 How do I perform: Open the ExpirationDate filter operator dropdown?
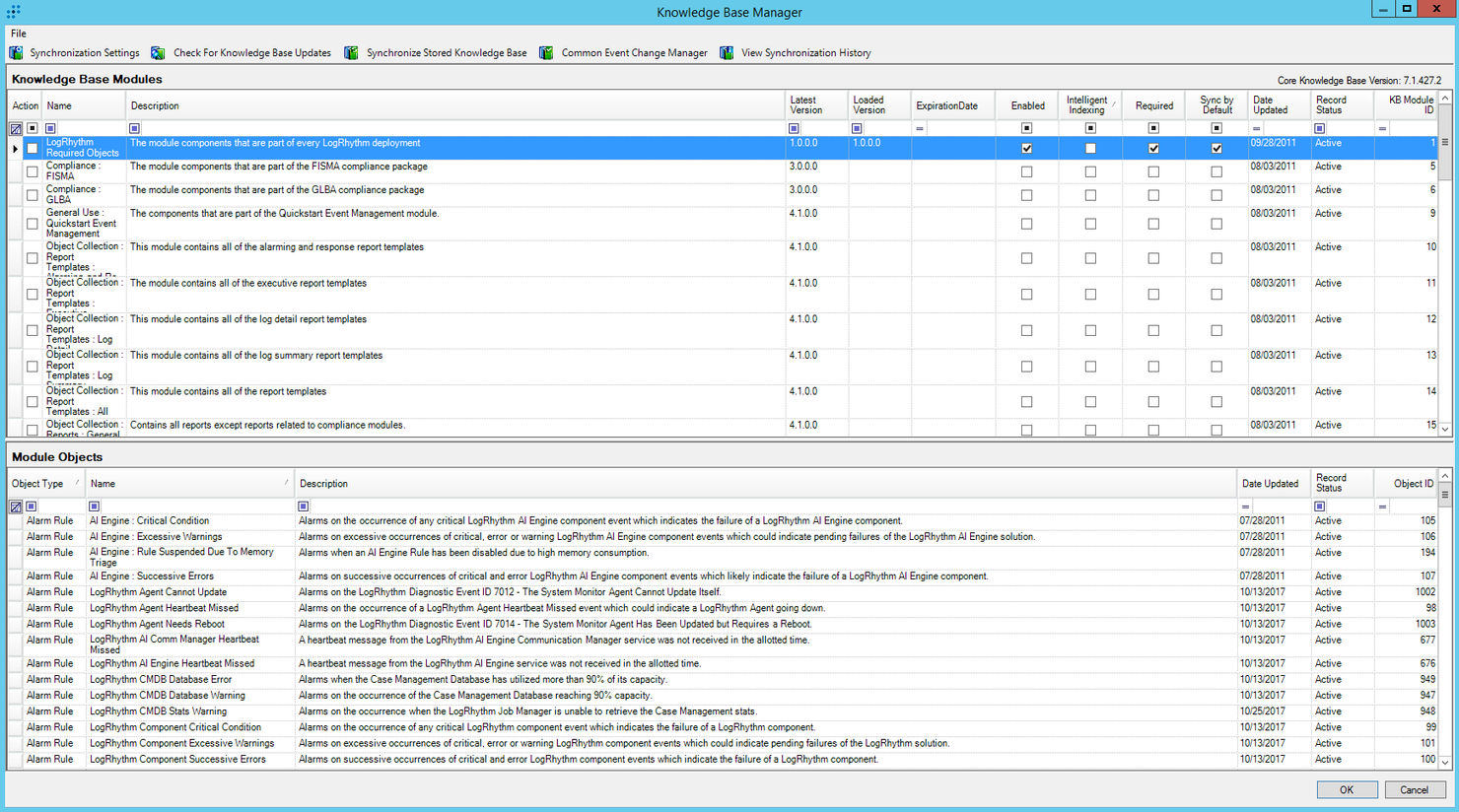(919, 127)
